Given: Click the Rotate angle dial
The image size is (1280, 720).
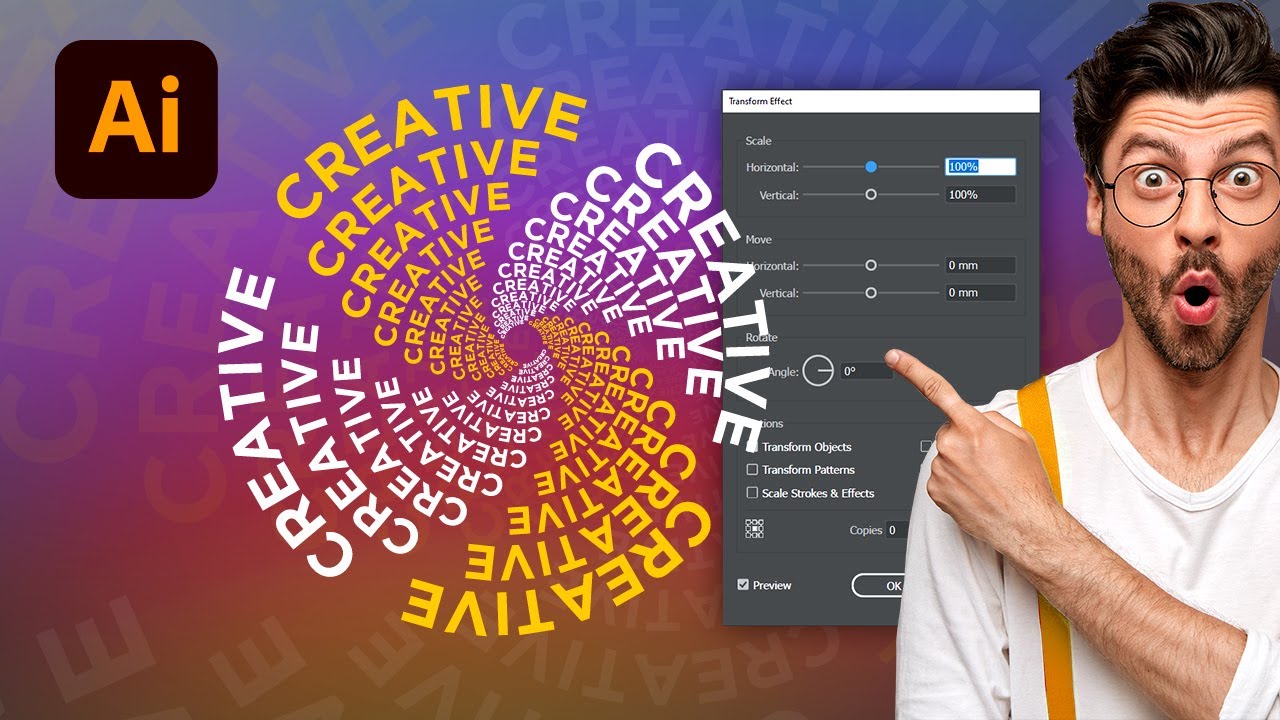Looking at the screenshot, I should coord(818,371).
